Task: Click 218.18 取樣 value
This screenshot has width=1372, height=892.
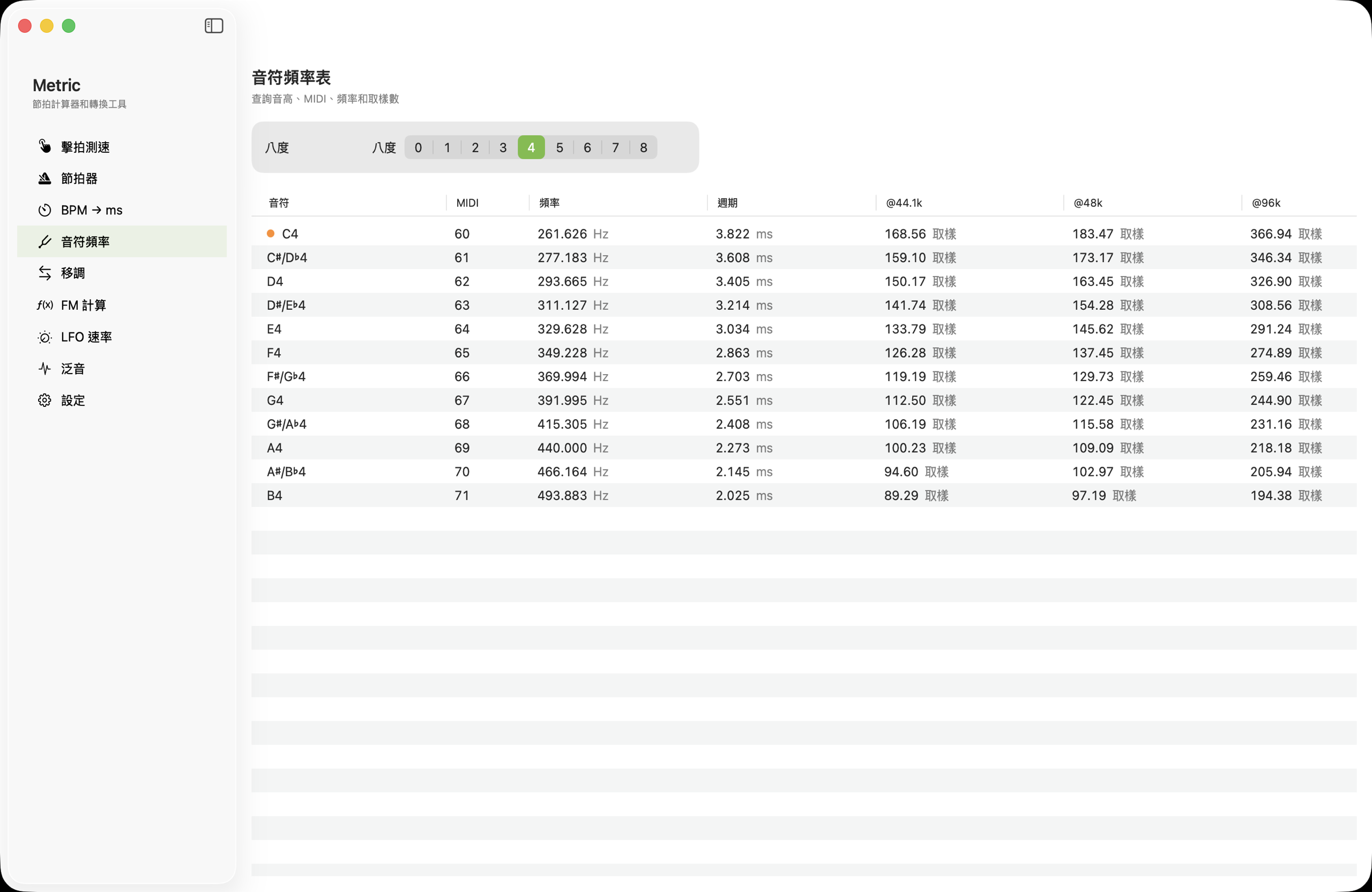Action: click(1286, 448)
